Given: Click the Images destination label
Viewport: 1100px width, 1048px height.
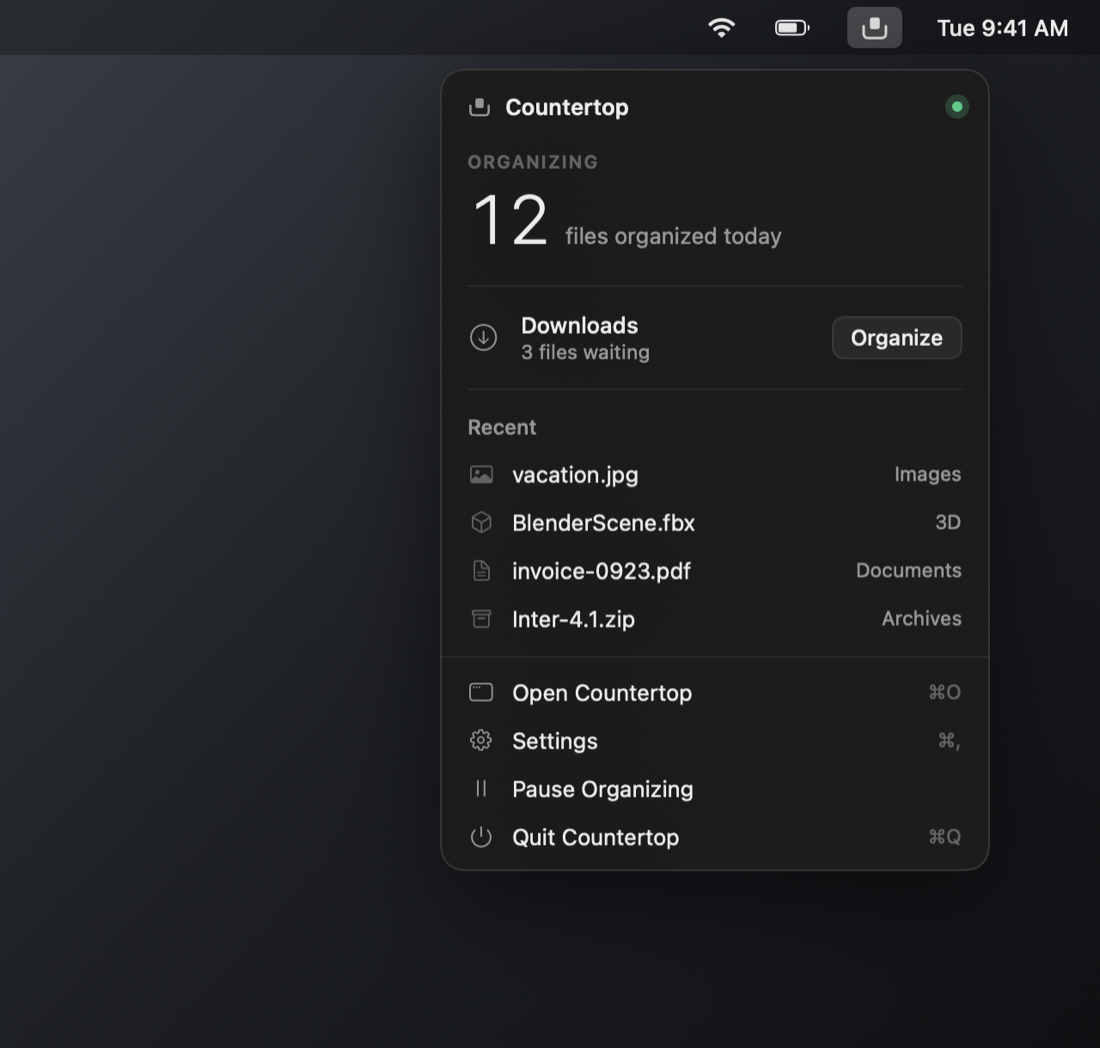Looking at the screenshot, I should point(927,474).
